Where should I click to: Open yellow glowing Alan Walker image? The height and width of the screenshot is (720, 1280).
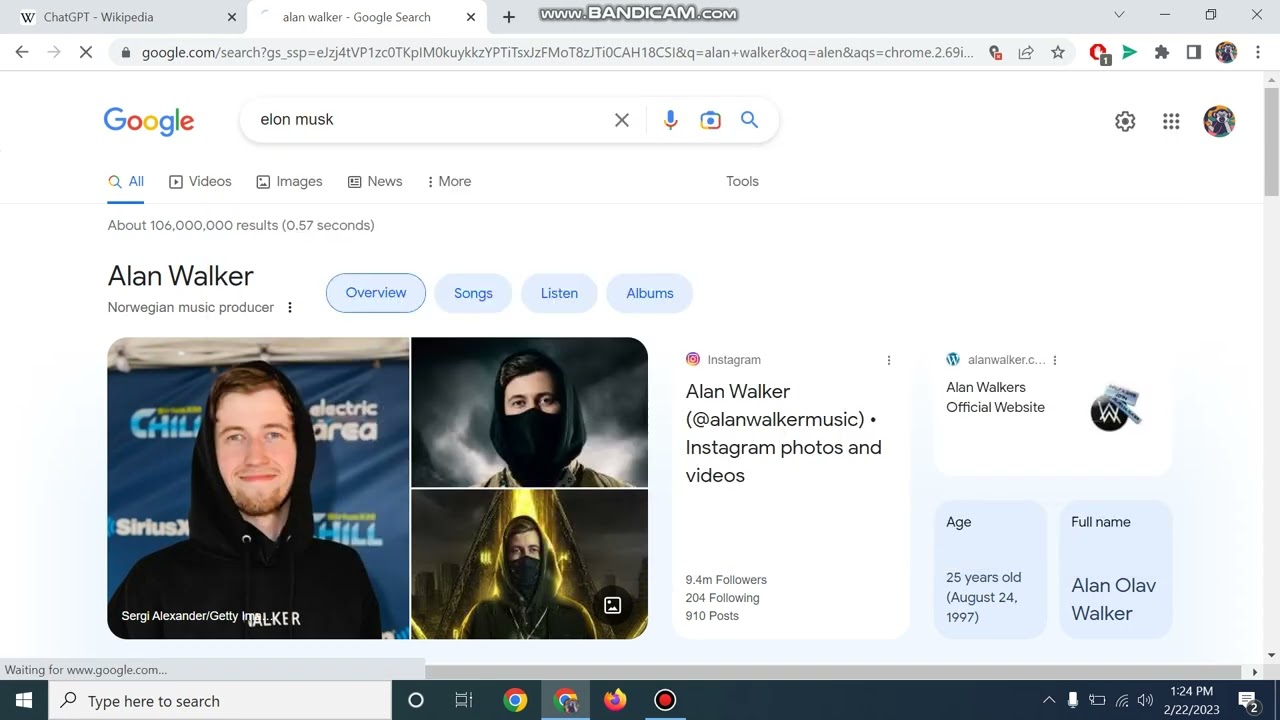529,564
